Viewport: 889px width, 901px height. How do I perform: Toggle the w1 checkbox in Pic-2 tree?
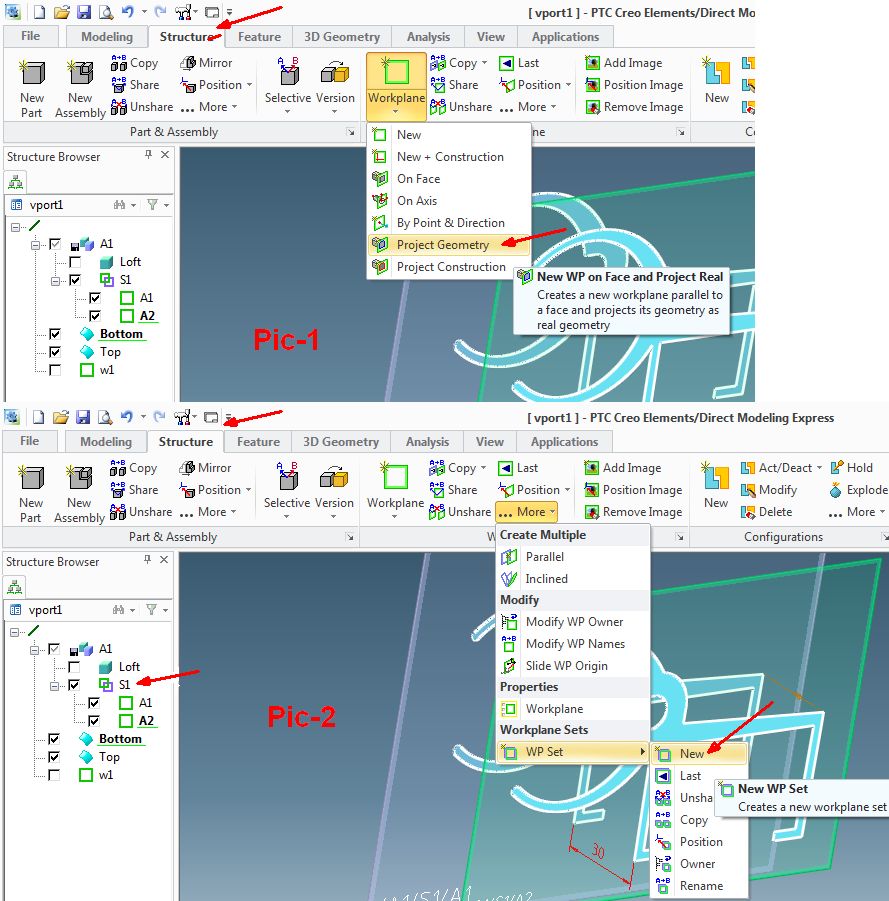pyautogui.click(x=54, y=775)
